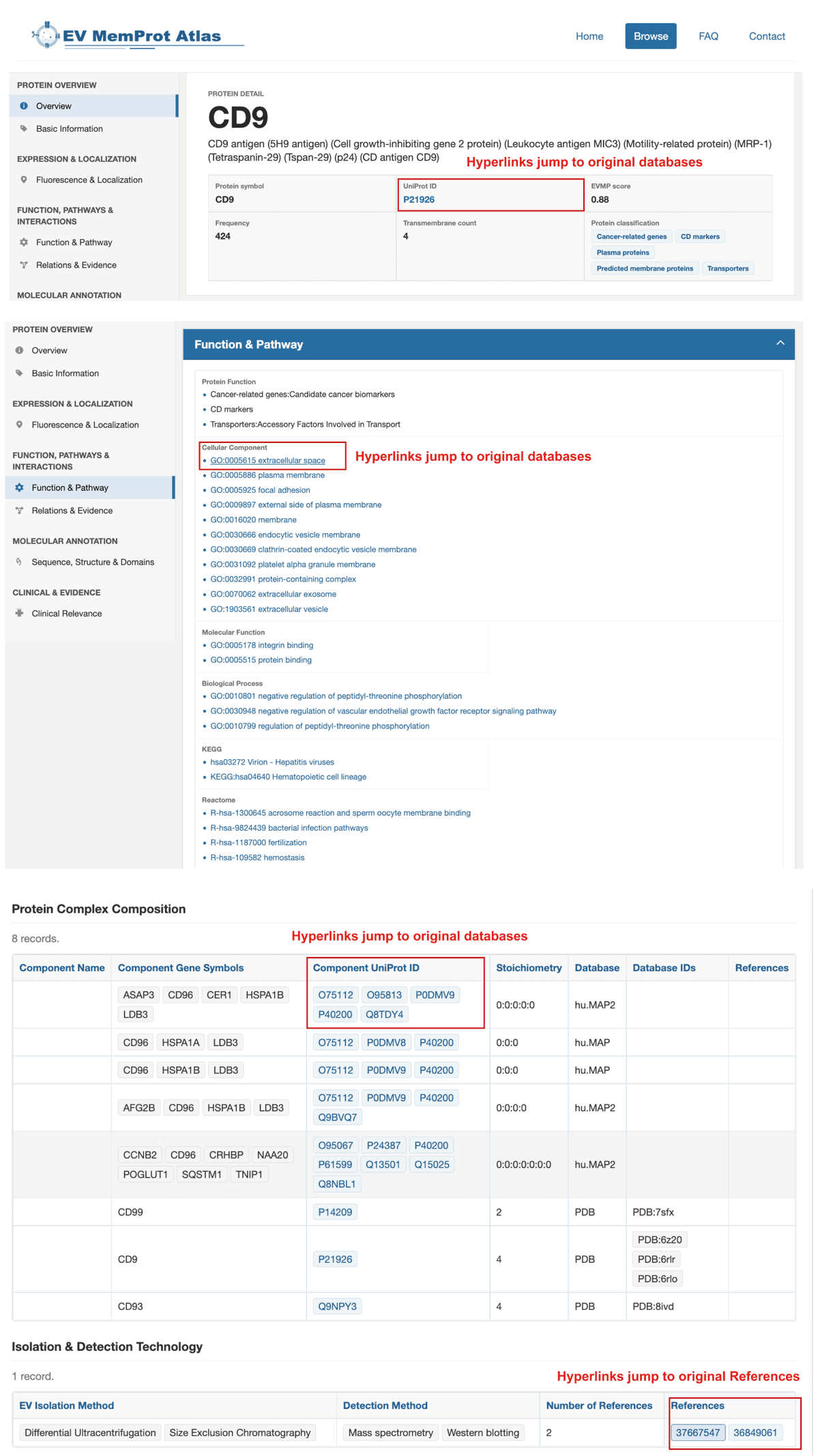This screenshot has width=818, height=1456.
Task: Click the CD markers classification tag
Action: click(x=700, y=236)
